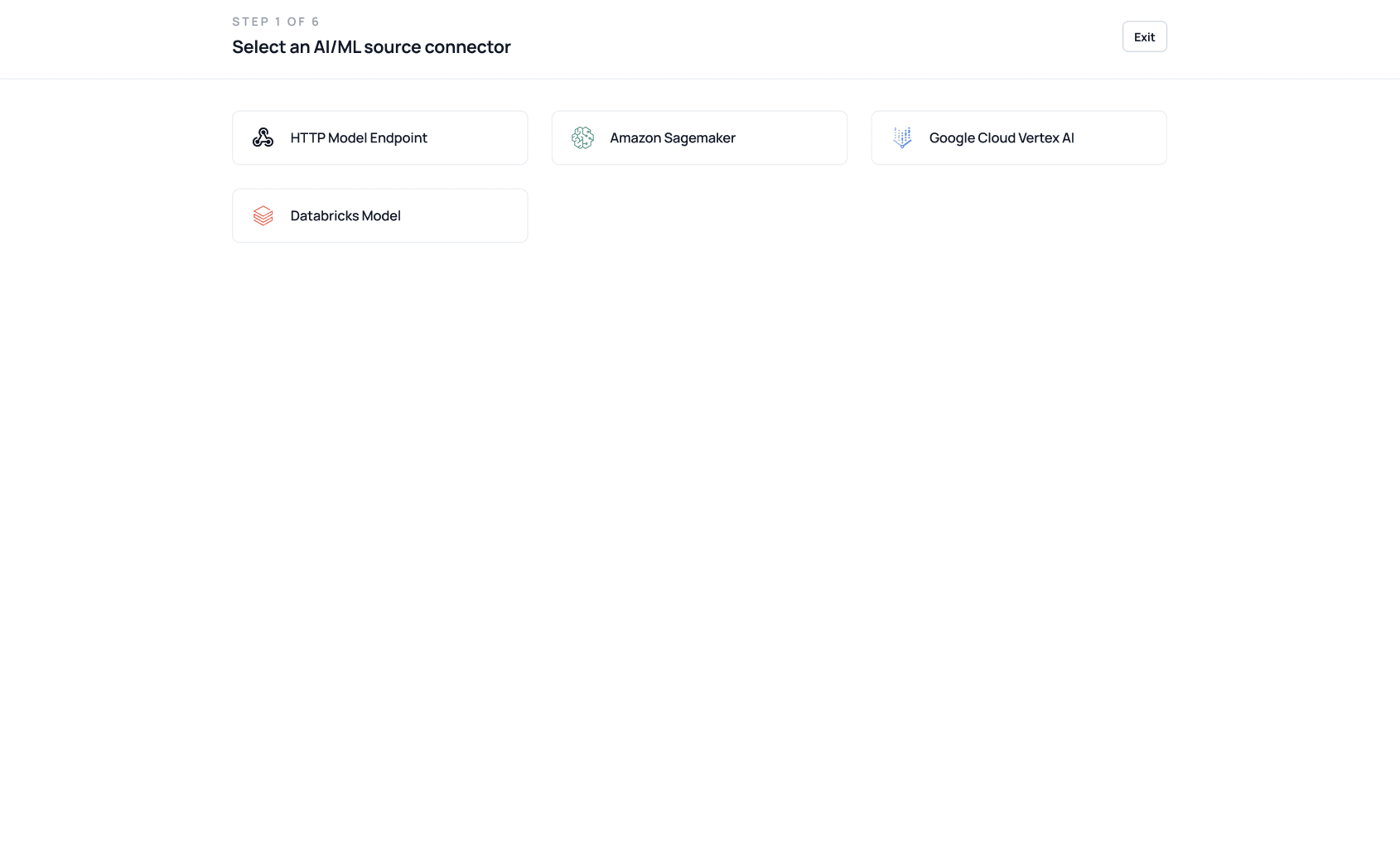Viewport: 1400px width, 853px height.
Task: Click the 'Google Cloud Vertex AI' label text
Action: [x=1002, y=137]
